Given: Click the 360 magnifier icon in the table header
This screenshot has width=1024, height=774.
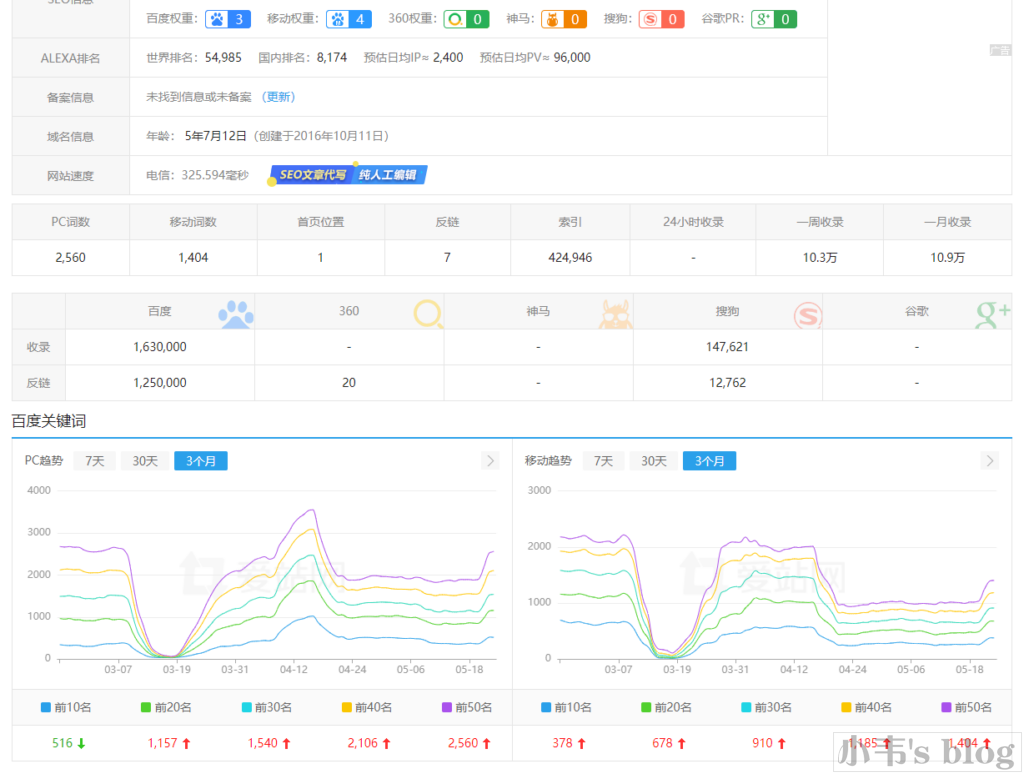Looking at the screenshot, I should coord(428,314).
